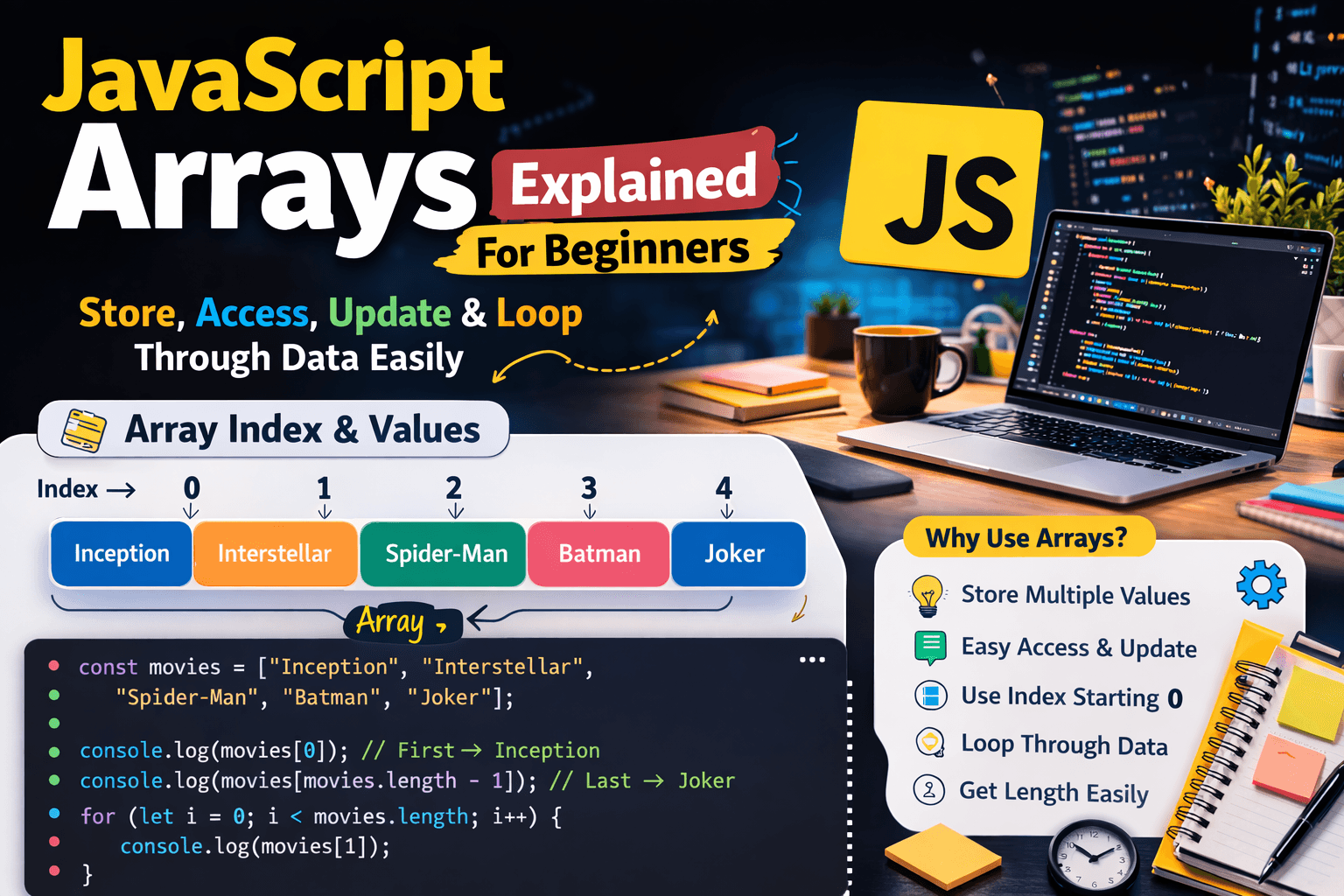Click the green Spider-Man array element
This screenshot has width=1344, height=896.
coord(445,554)
